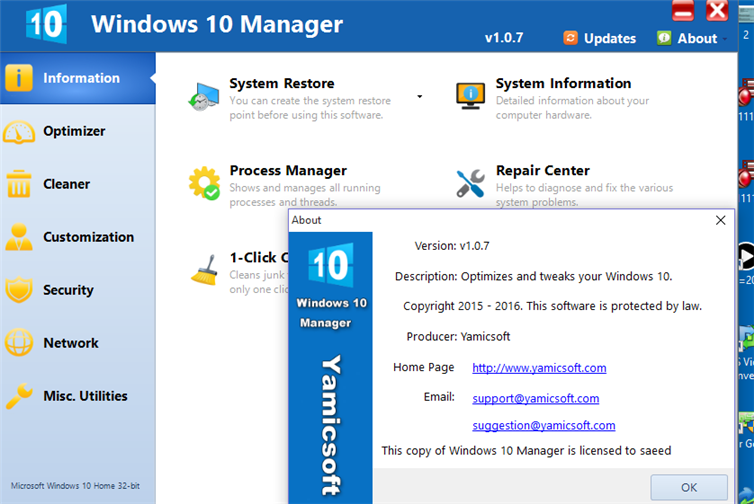Open the yamicsoft.com home page link

(x=539, y=368)
